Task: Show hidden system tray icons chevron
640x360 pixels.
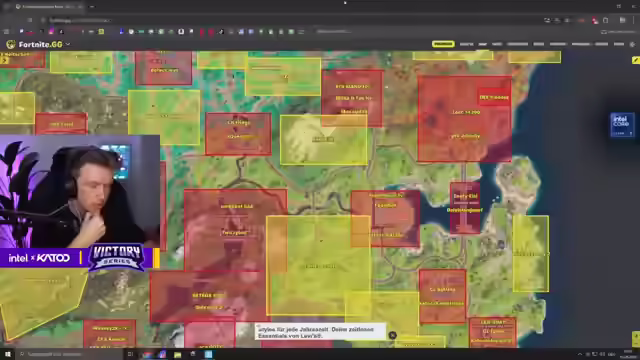Action: [580, 354]
